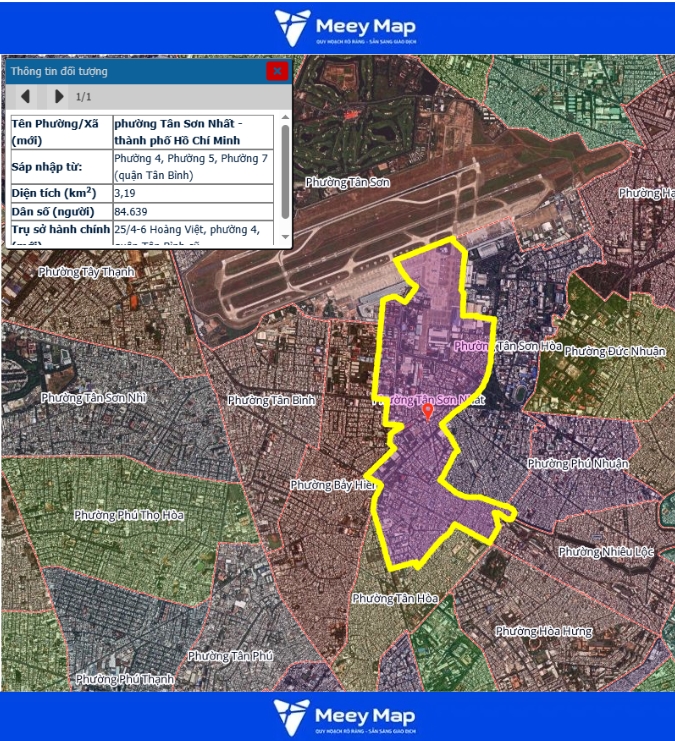675x741 pixels.
Task: Select Phường Phú Nhuận ward on map
Action: pos(578,463)
